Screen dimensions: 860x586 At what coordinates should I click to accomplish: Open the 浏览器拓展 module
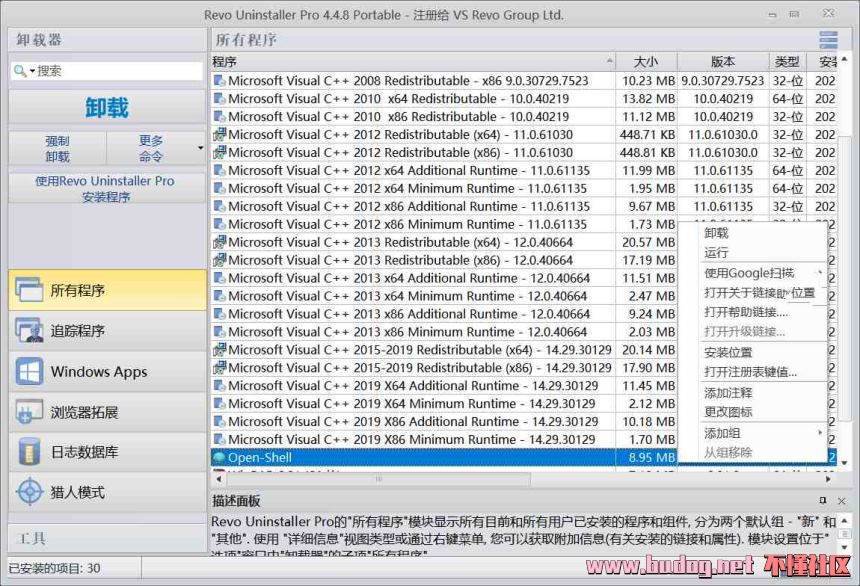108,412
